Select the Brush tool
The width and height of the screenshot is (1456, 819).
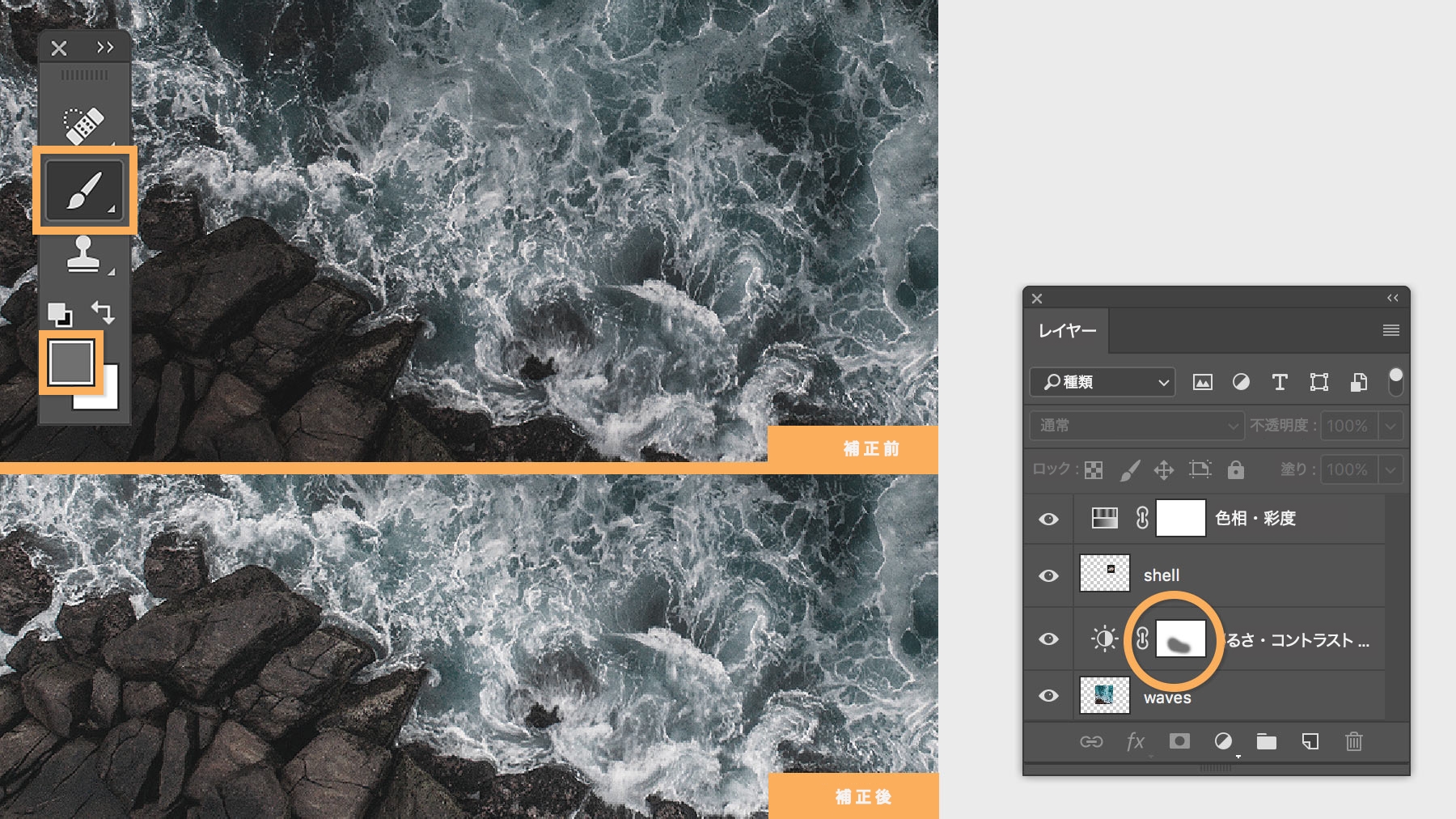[x=83, y=190]
